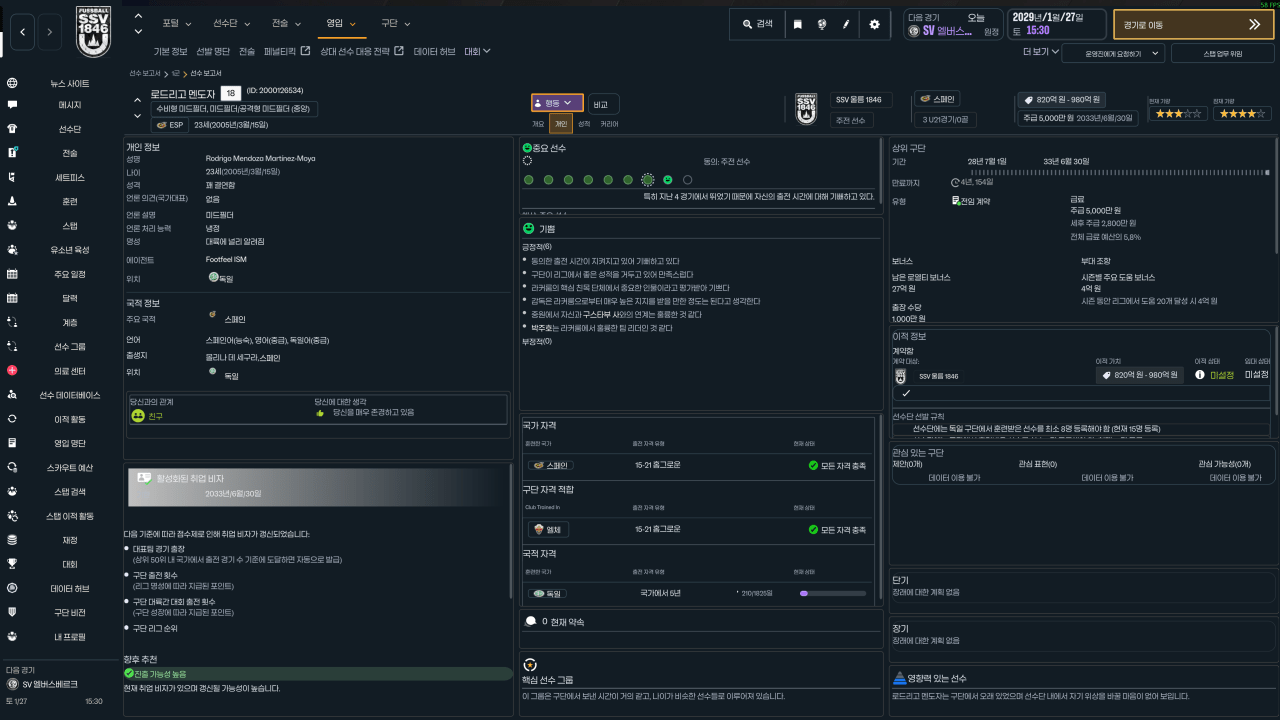1280x720 pixels.
Task: Switch to the 개요 tab
Action: [x=538, y=124]
